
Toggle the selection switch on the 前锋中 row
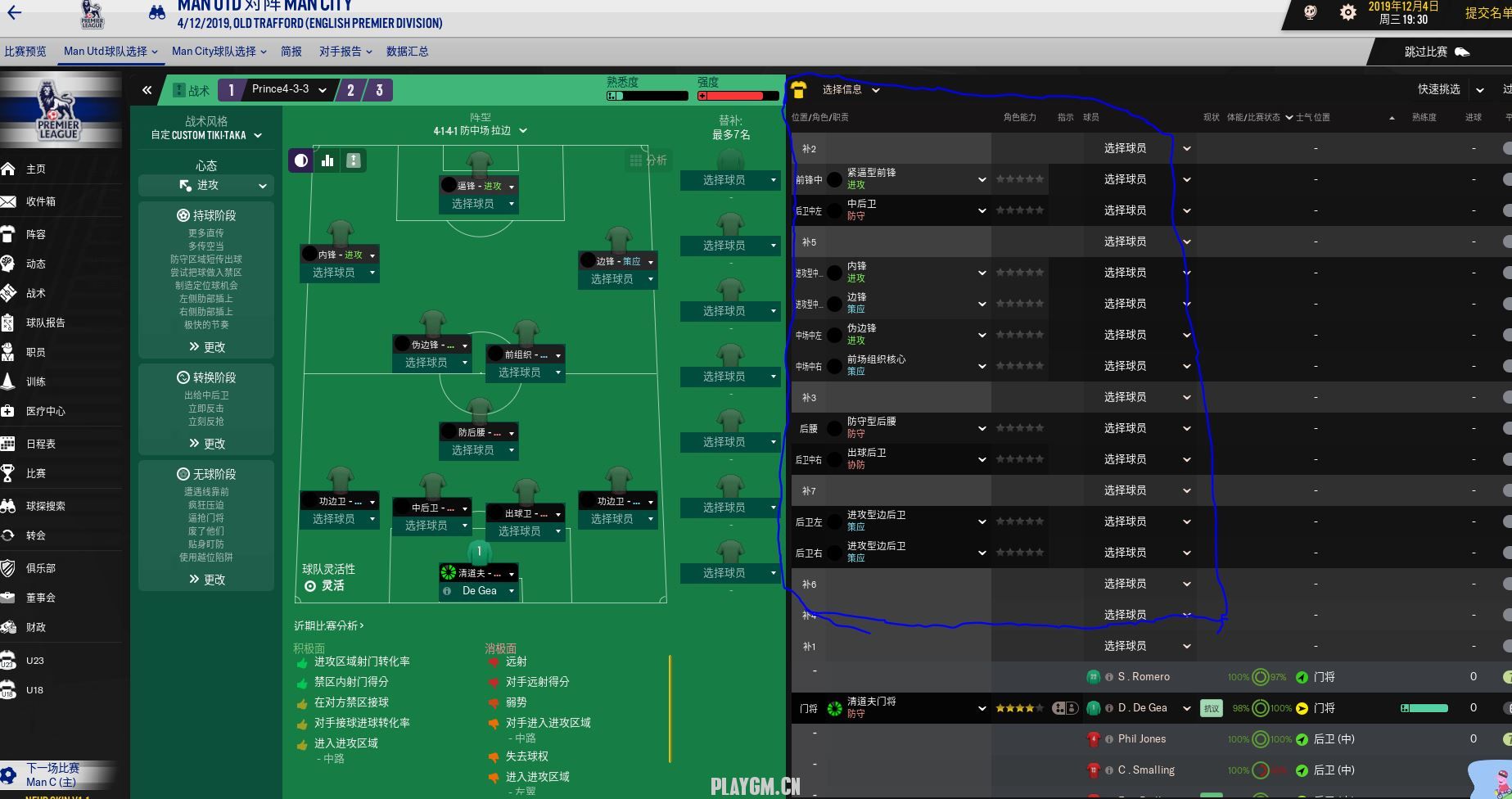pos(1507,180)
